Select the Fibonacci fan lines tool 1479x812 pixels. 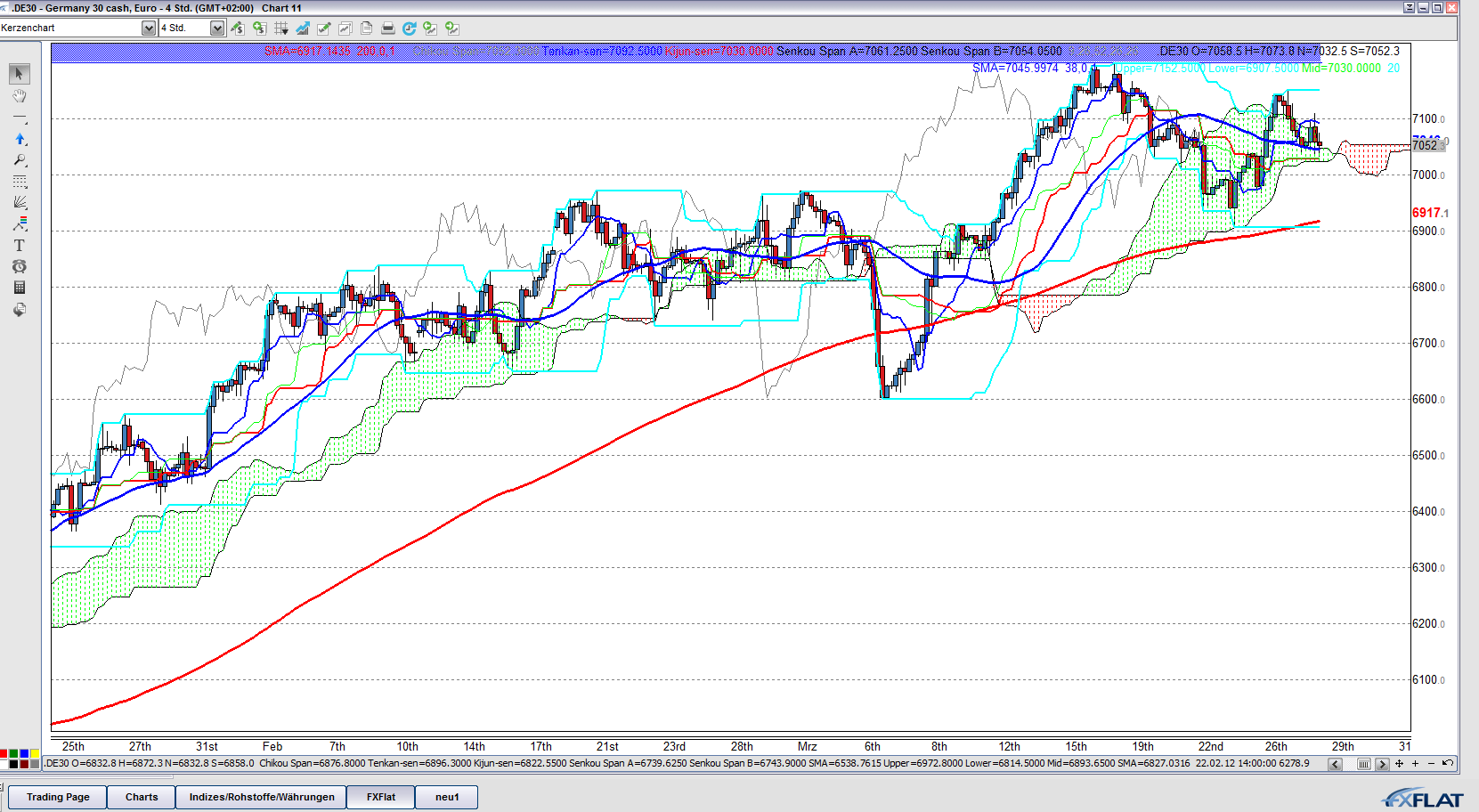point(20,203)
